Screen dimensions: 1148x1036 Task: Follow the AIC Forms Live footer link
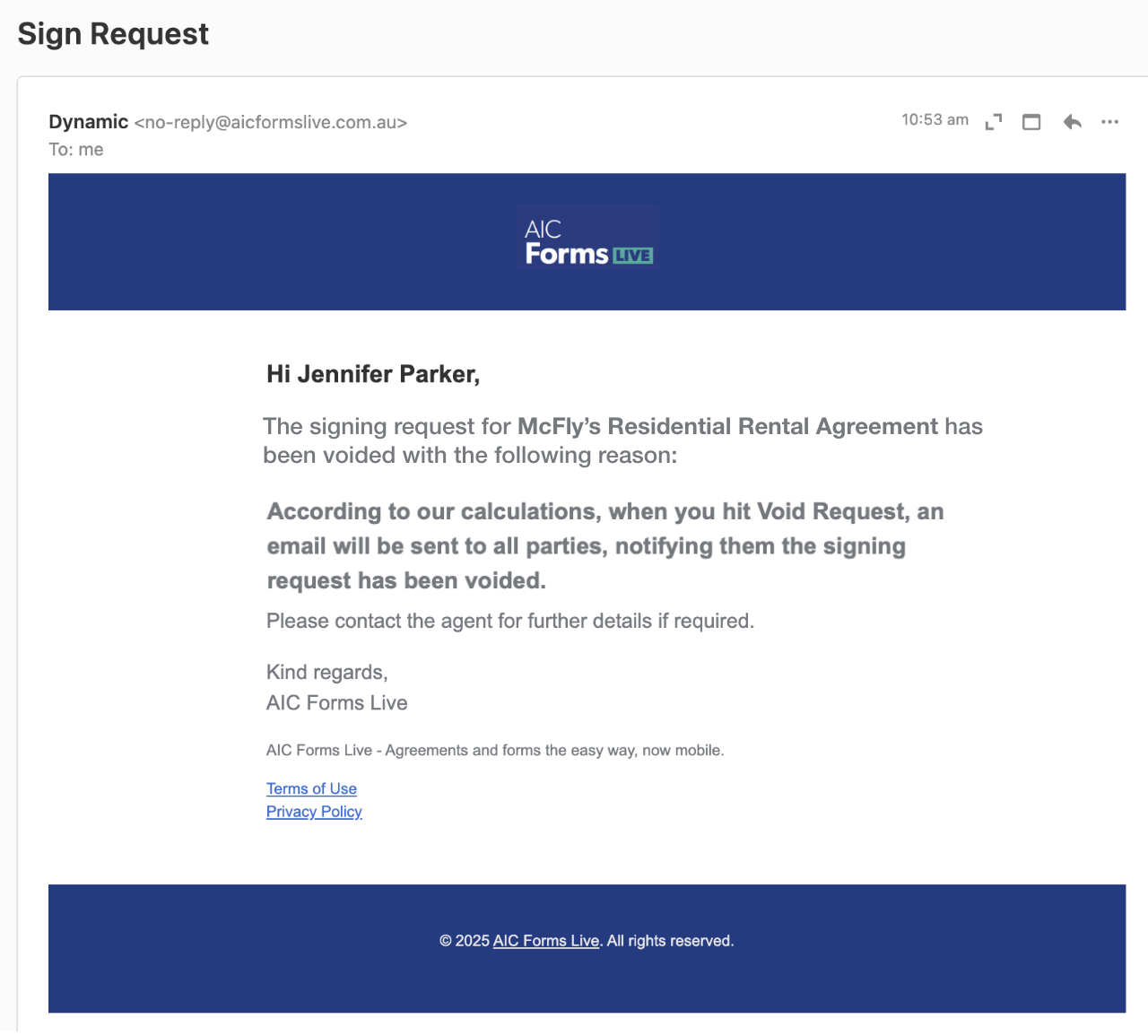546,941
